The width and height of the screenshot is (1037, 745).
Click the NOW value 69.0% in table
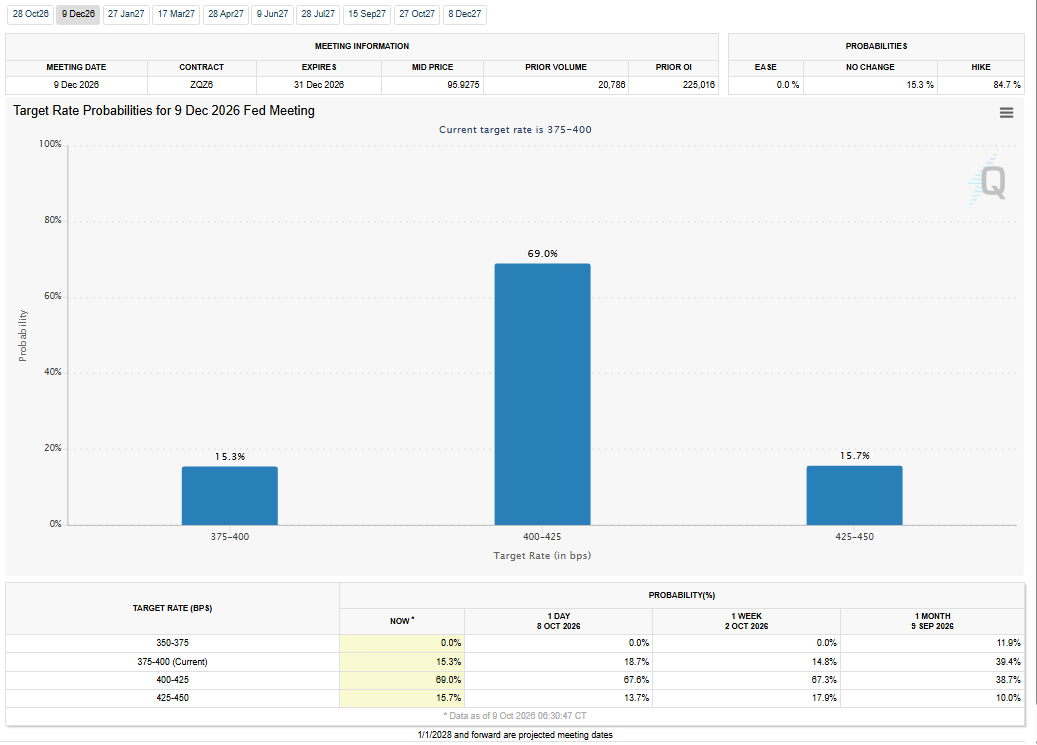[448, 679]
